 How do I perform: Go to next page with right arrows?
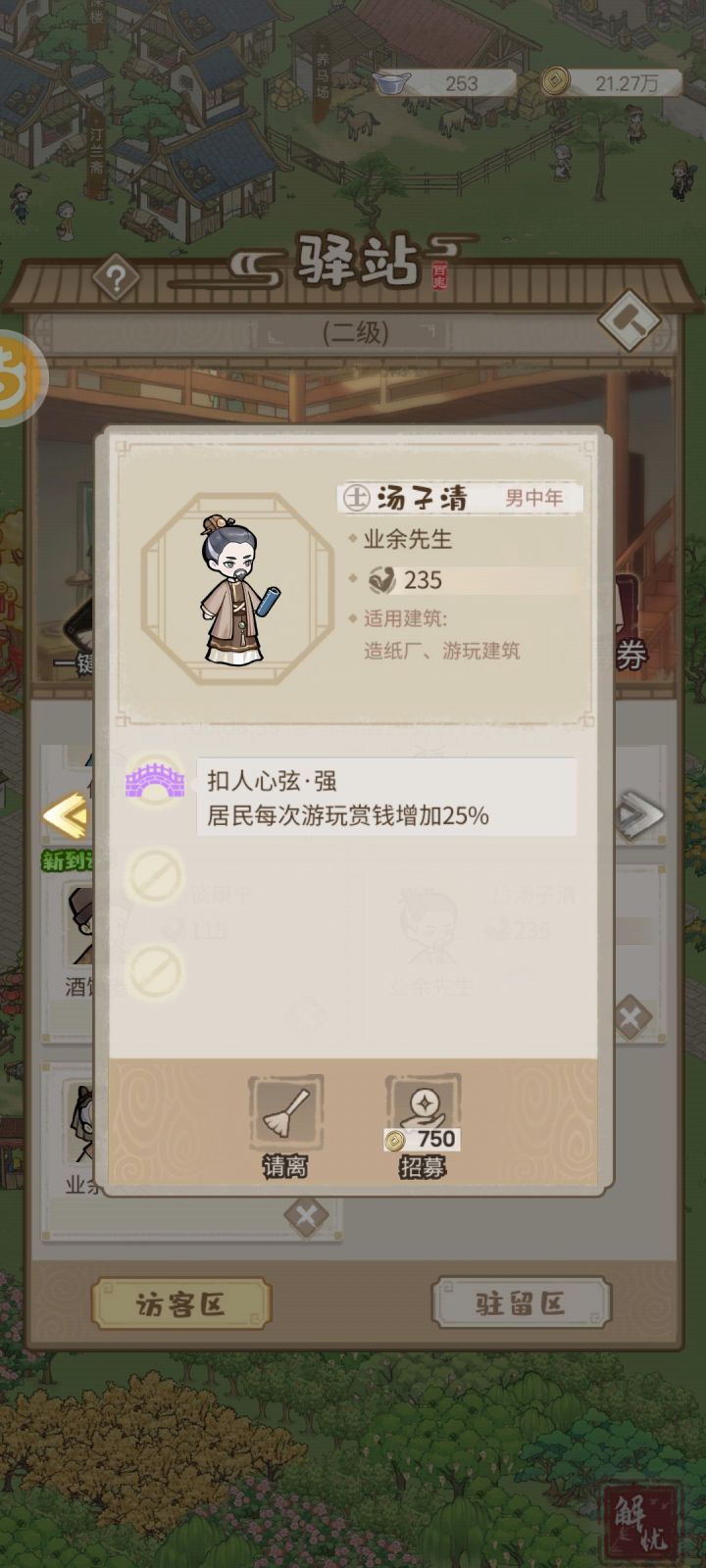click(x=639, y=815)
